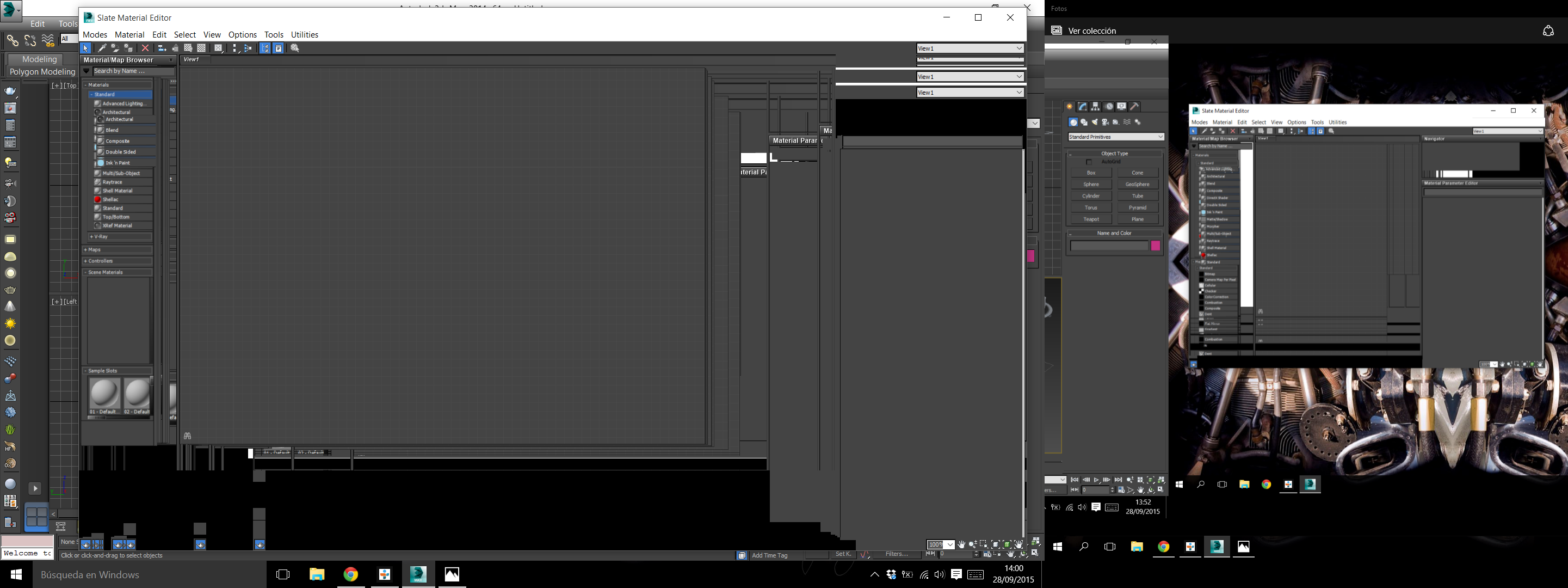Click the GeoSphere object button

[x=1137, y=185]
